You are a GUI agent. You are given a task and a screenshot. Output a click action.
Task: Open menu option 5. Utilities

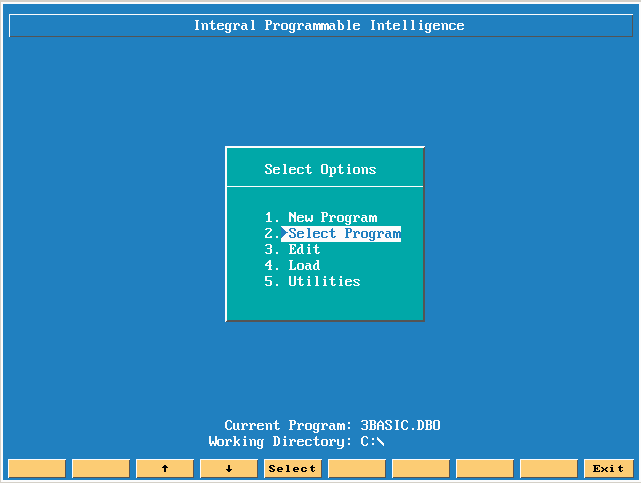click(312, 281)
